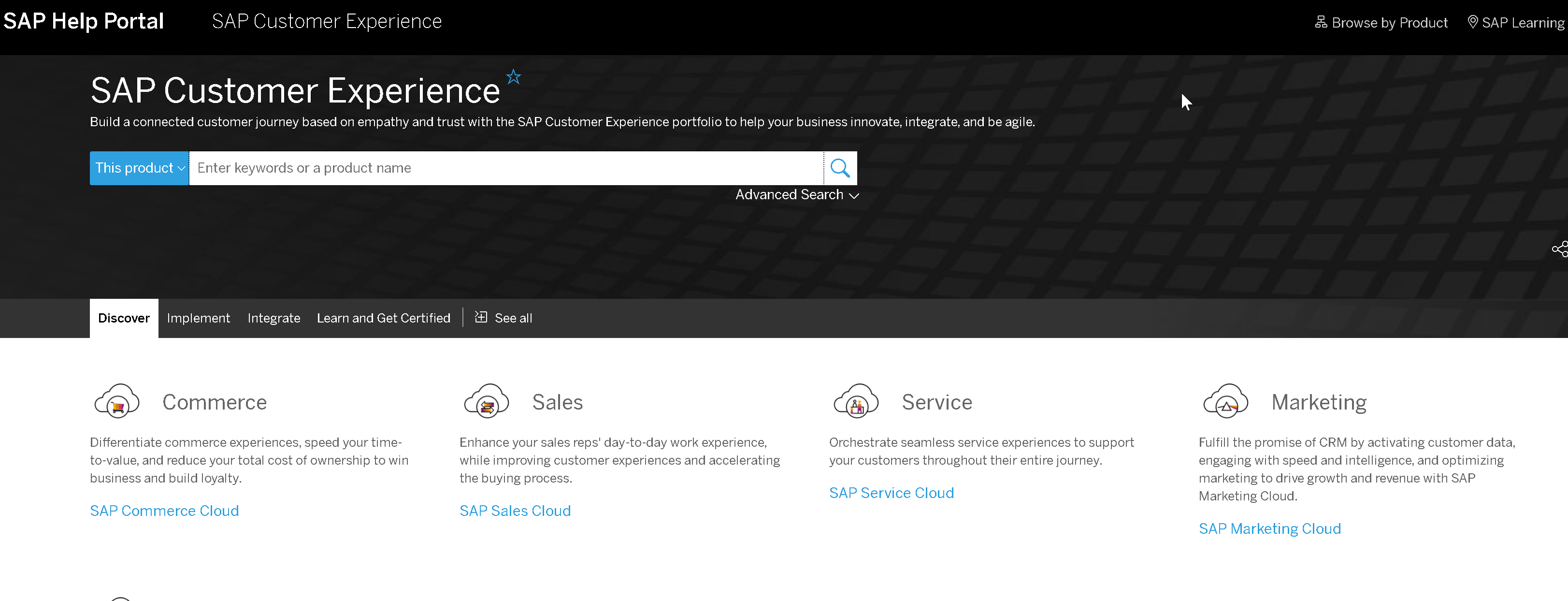Click the magnifier search icon button

[840, 168]
